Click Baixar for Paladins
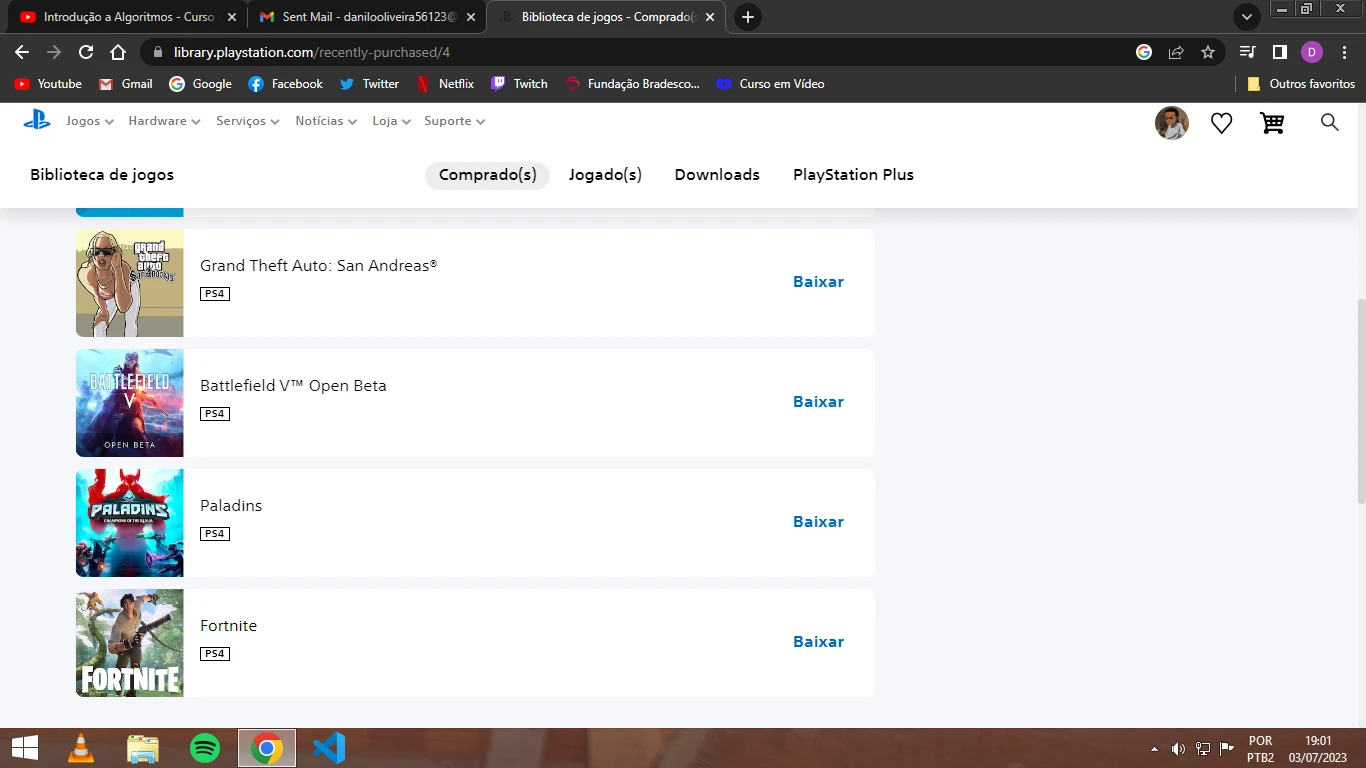This screenshot has width=1366, height=768. pyautogui.click(x=818, y=522)
